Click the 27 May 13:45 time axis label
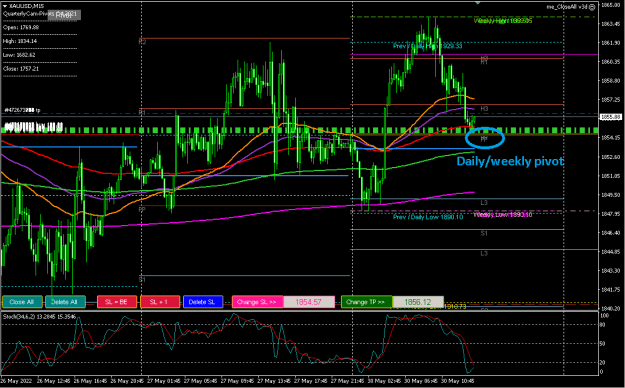The height and width of the screenshot is (388, 625). tap(273, 381)
